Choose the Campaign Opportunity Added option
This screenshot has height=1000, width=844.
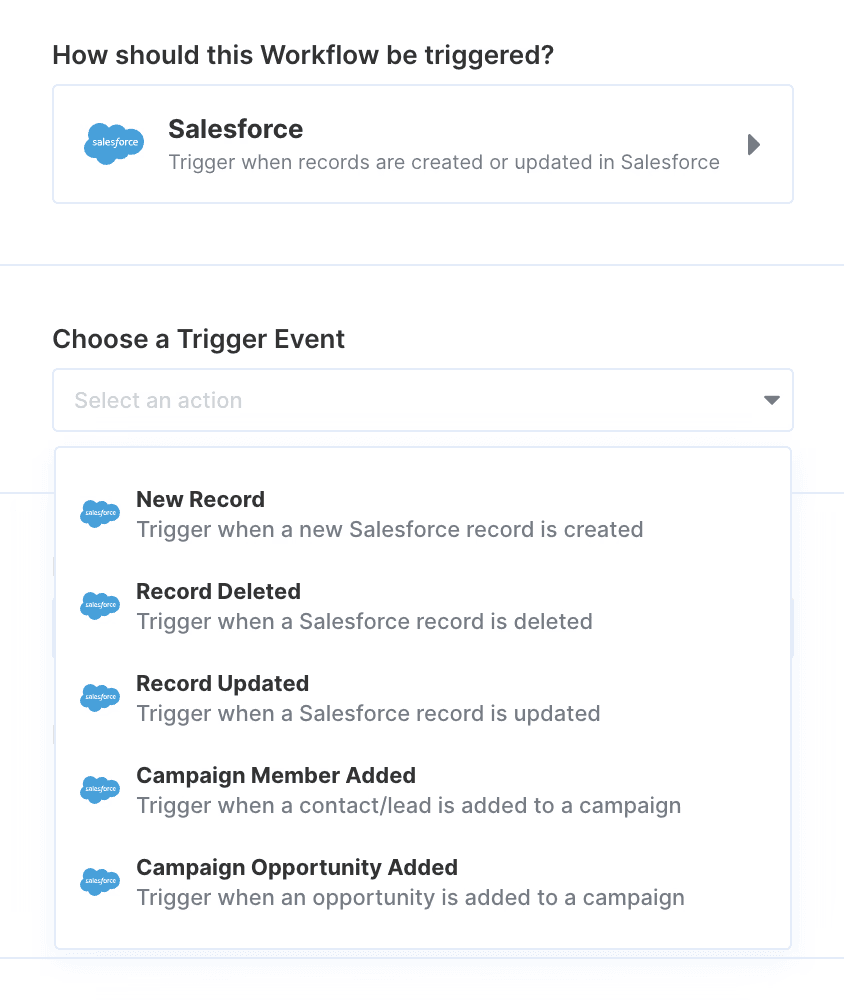297,868
